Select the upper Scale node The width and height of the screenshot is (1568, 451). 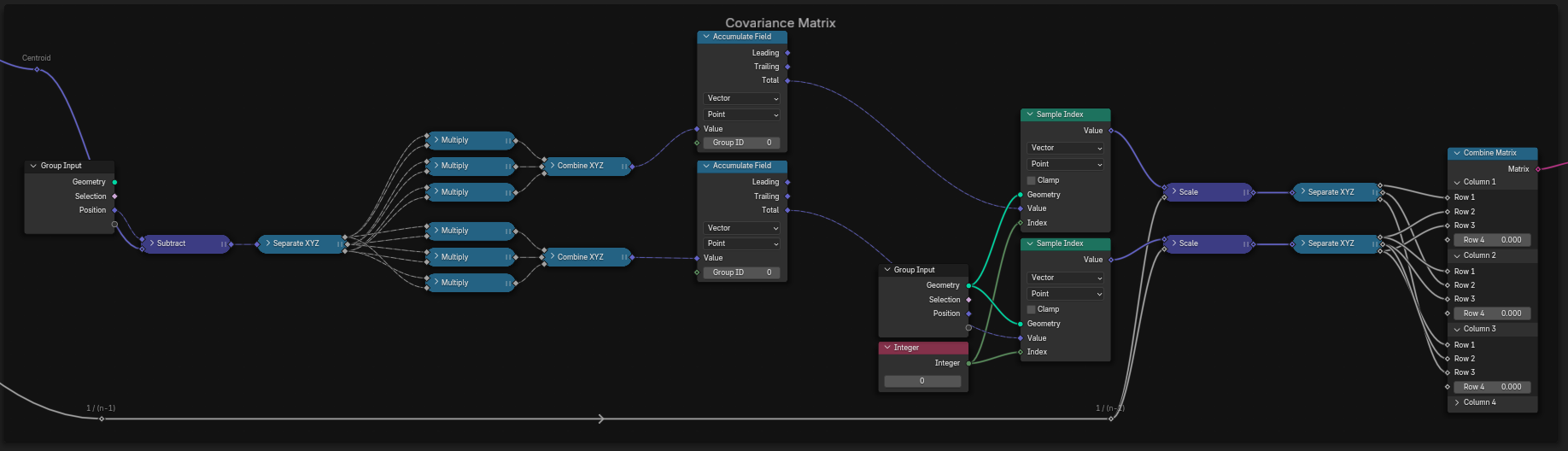tap(1208, 192)
